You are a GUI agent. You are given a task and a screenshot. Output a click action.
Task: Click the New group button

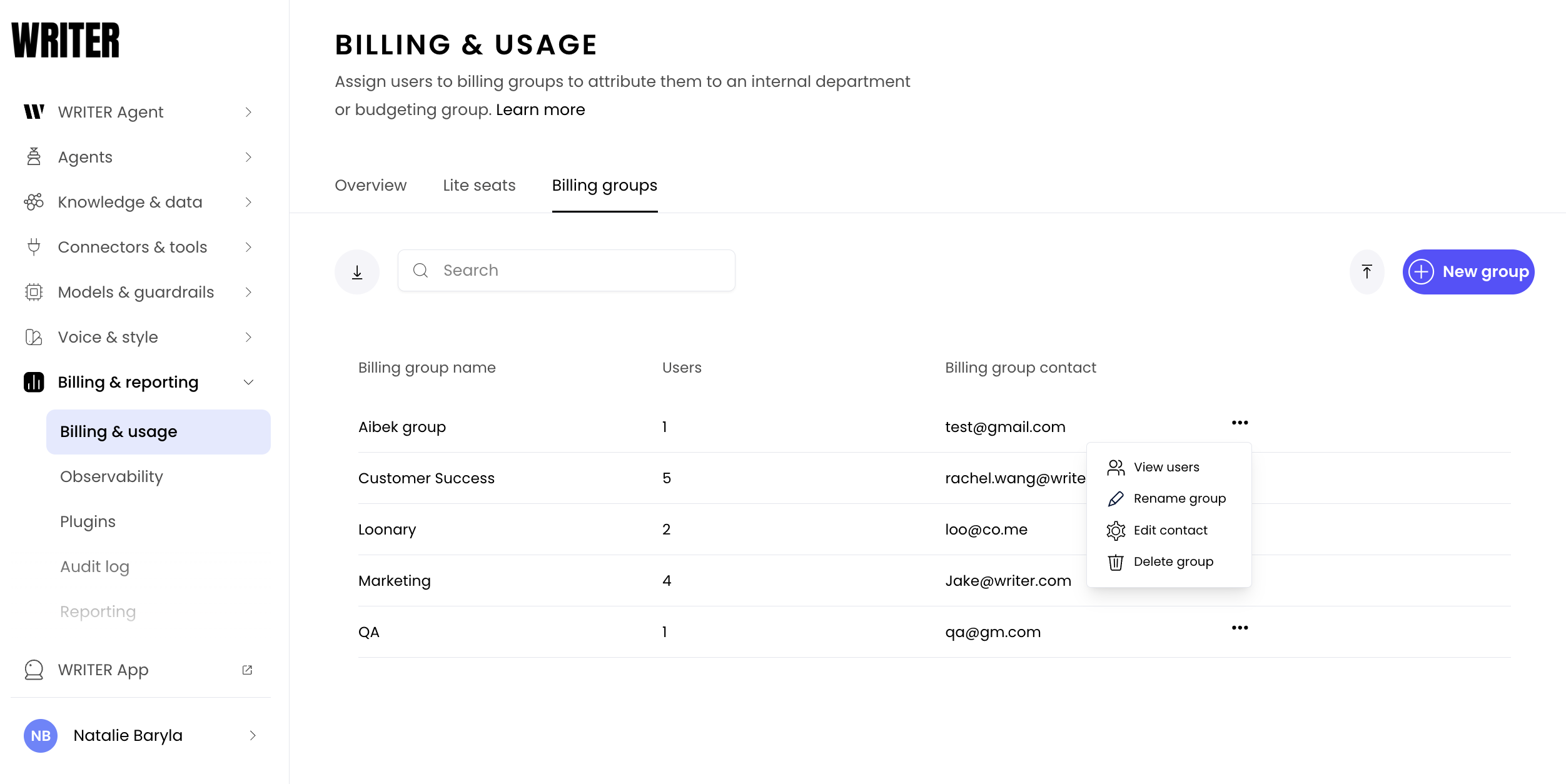pos(1468,272)
